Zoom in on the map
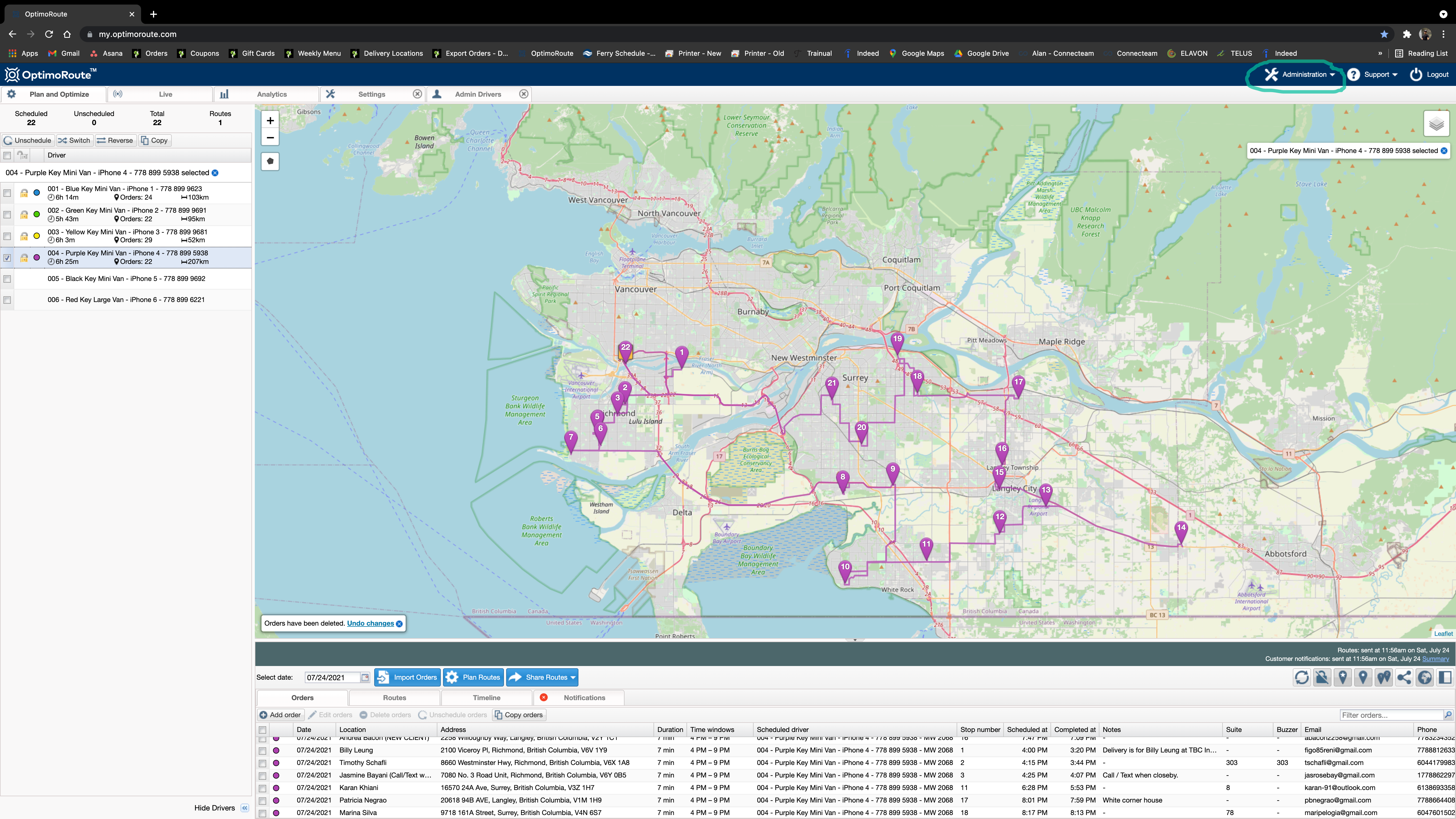 click(x=270, y=120)
